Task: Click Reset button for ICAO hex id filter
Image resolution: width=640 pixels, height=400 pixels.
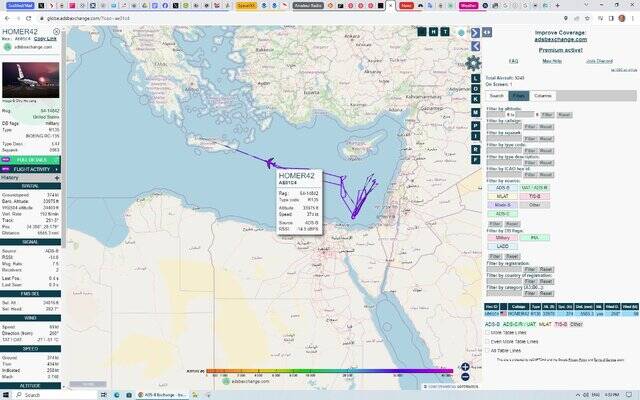Action: coord(546,175)
